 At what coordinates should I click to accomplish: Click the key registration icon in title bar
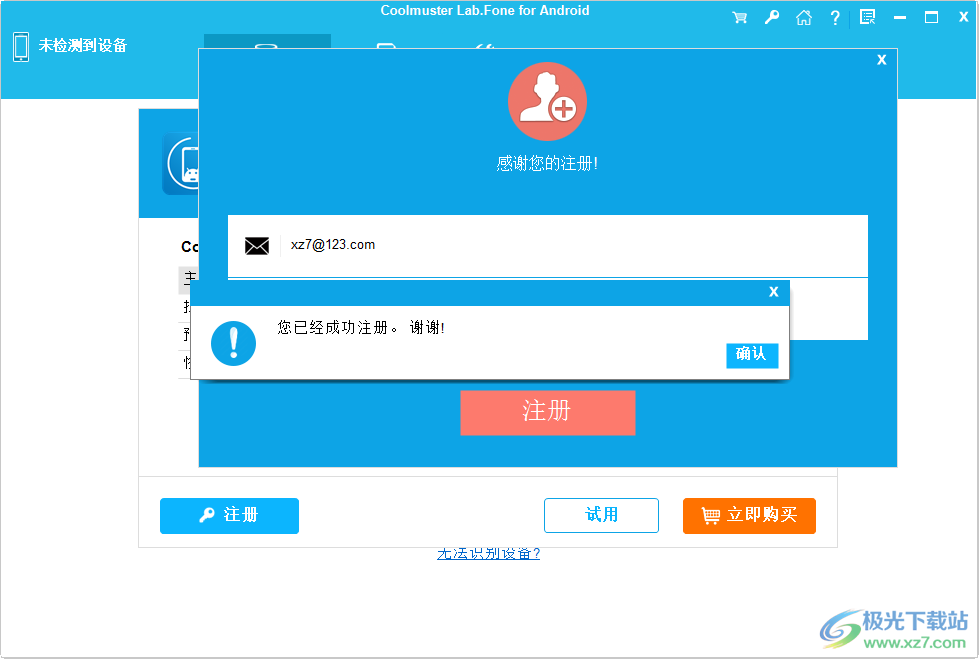(x=772, y=17)
